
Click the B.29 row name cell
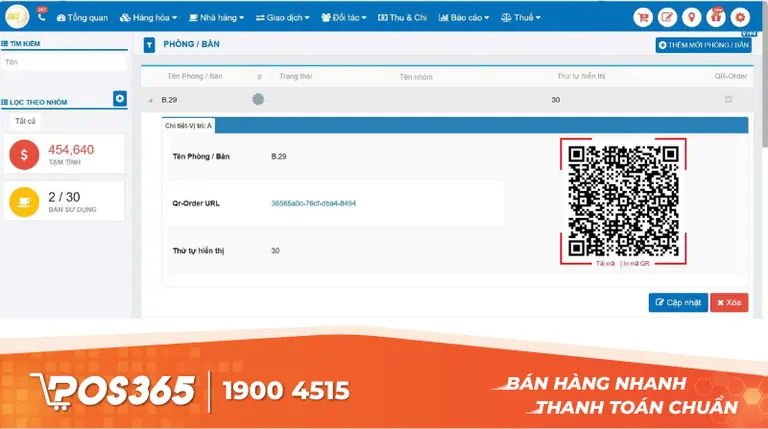169,100
